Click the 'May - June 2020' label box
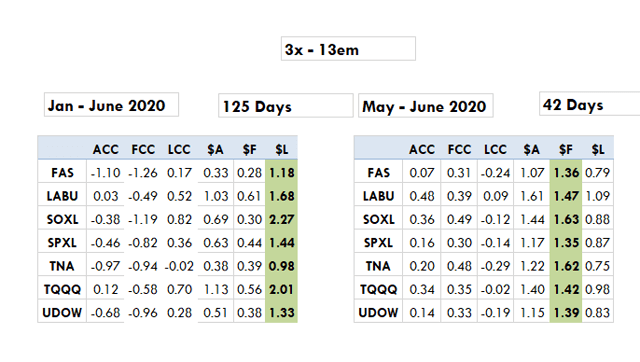Viewport: 640px width, 362px height. (x=426, y=106)
